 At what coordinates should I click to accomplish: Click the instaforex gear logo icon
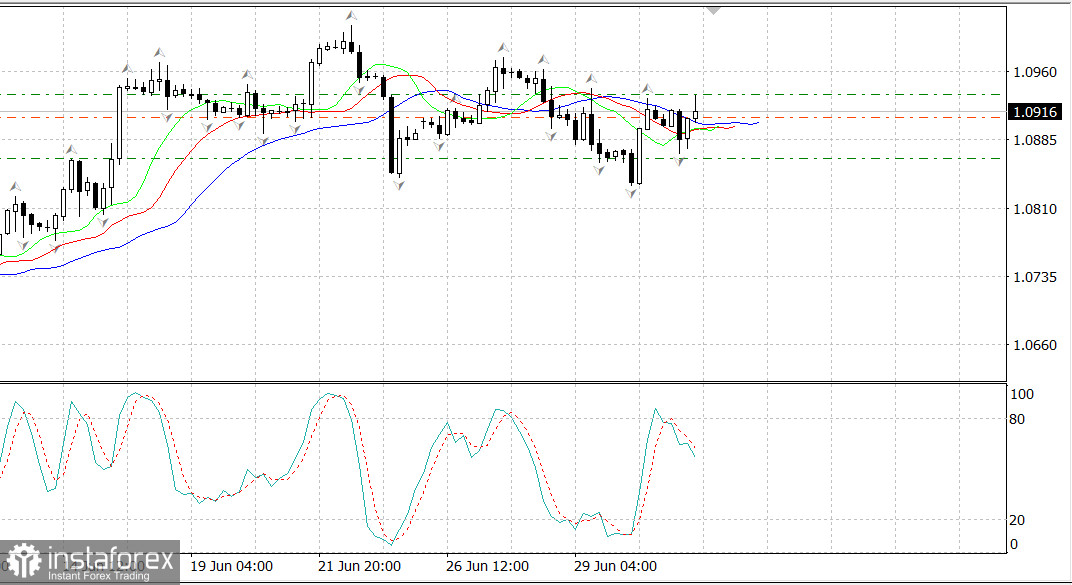click(x=22, y=562)
